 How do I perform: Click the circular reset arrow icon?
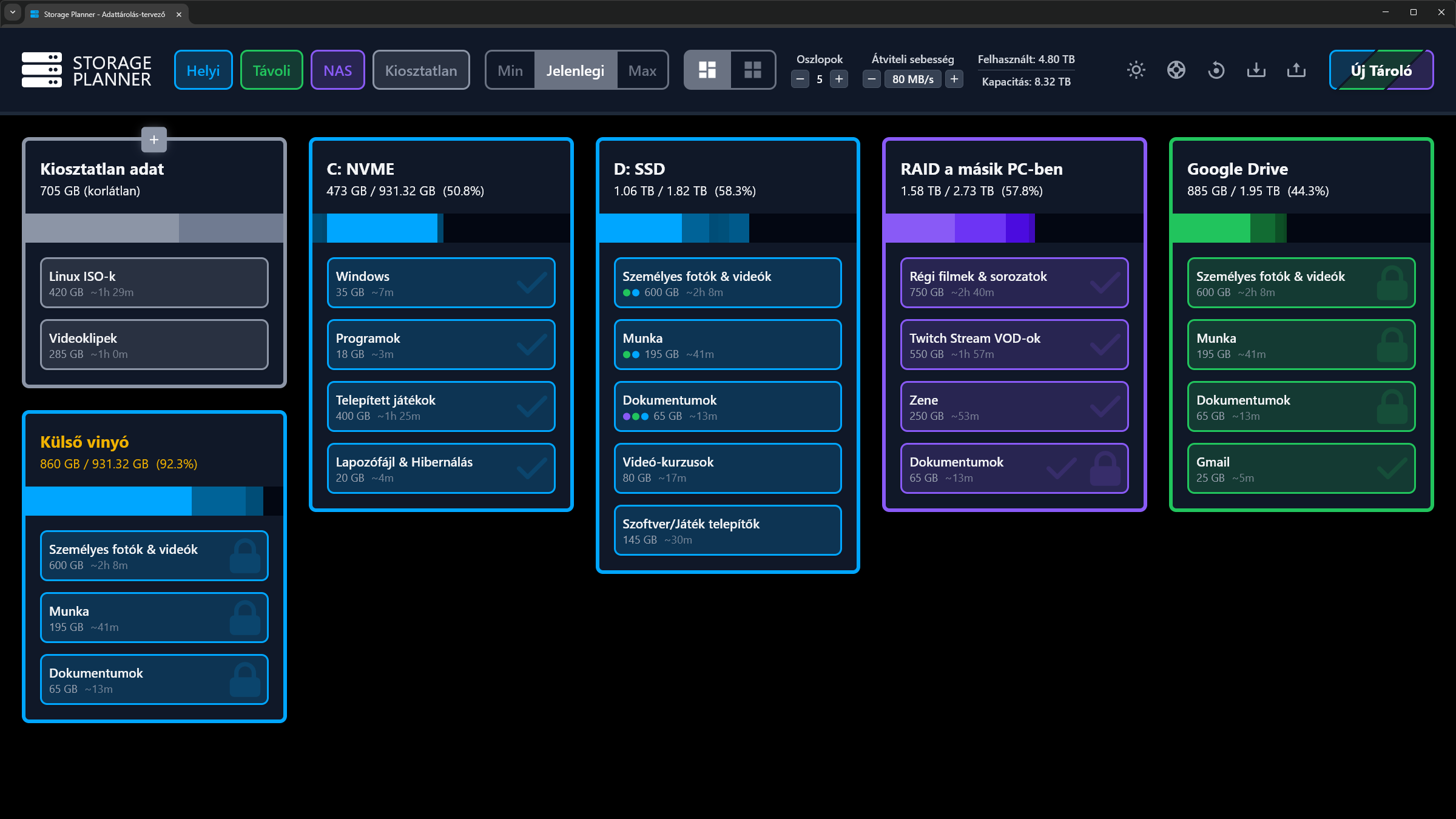coord(1216,70)
